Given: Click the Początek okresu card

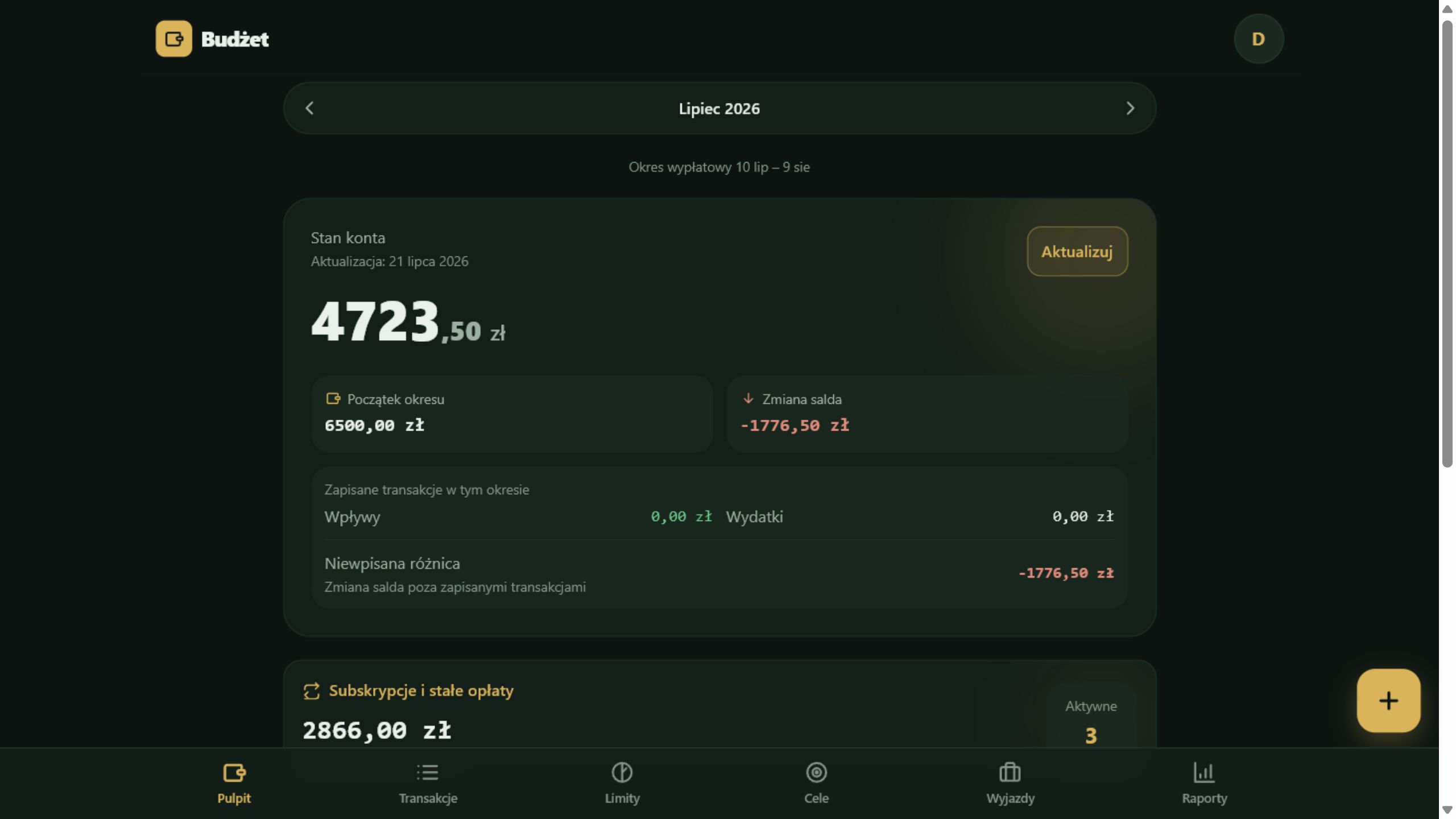Looking at the screenshot, I should (x=512, y=413).
